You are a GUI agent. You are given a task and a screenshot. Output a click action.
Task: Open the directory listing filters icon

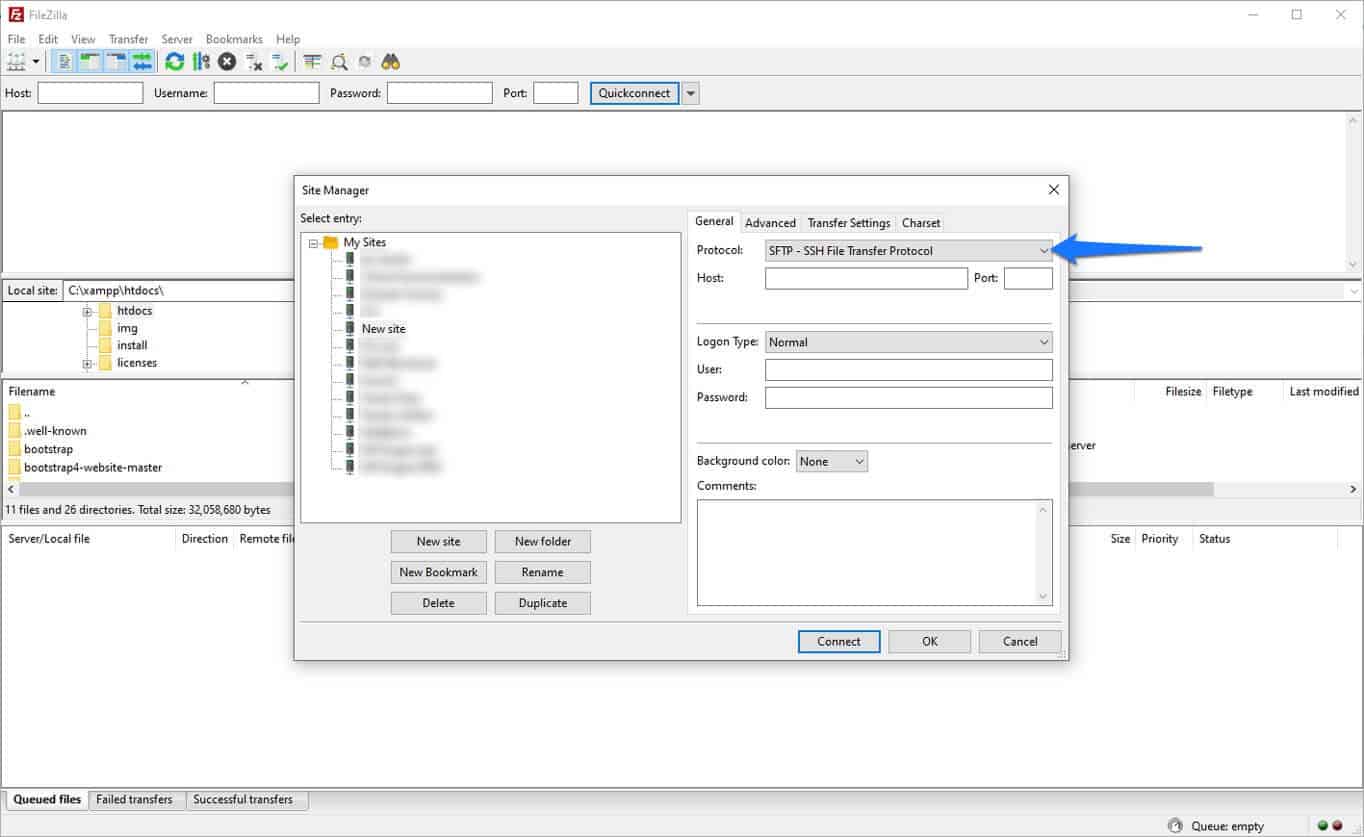[x=313, y=62]
